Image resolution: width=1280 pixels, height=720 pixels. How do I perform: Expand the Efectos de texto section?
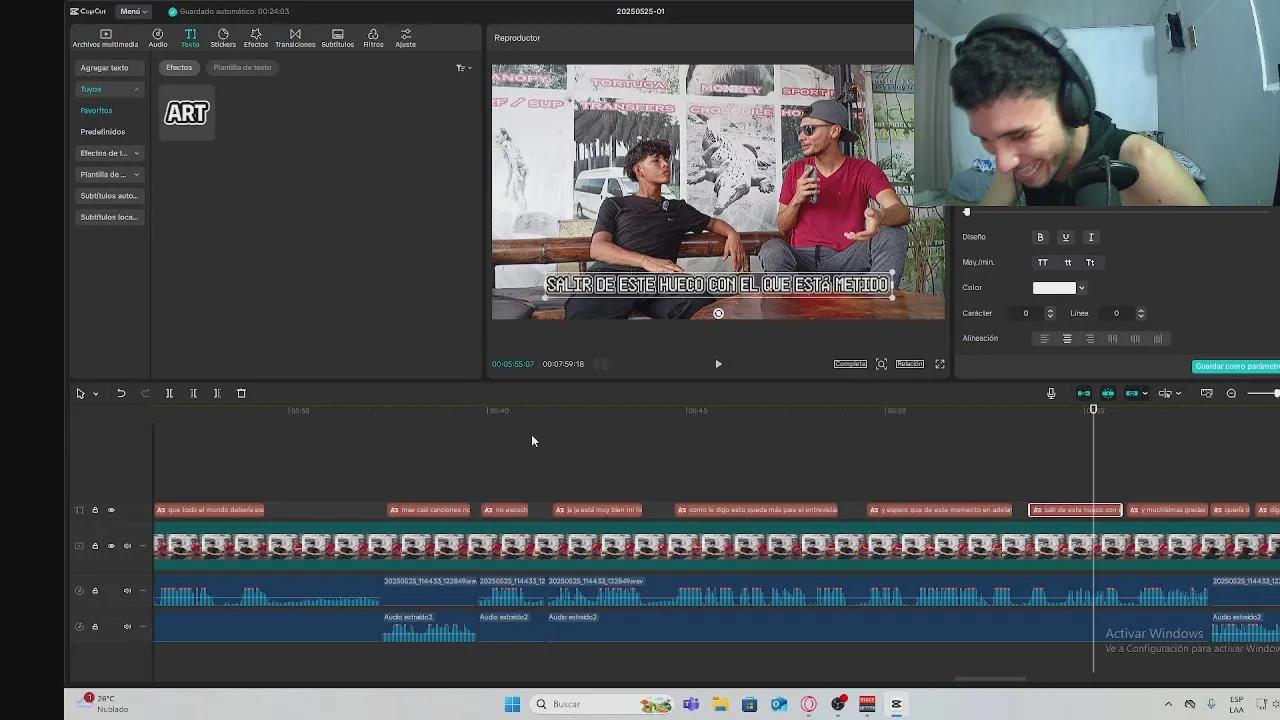(x=110, y=153)
